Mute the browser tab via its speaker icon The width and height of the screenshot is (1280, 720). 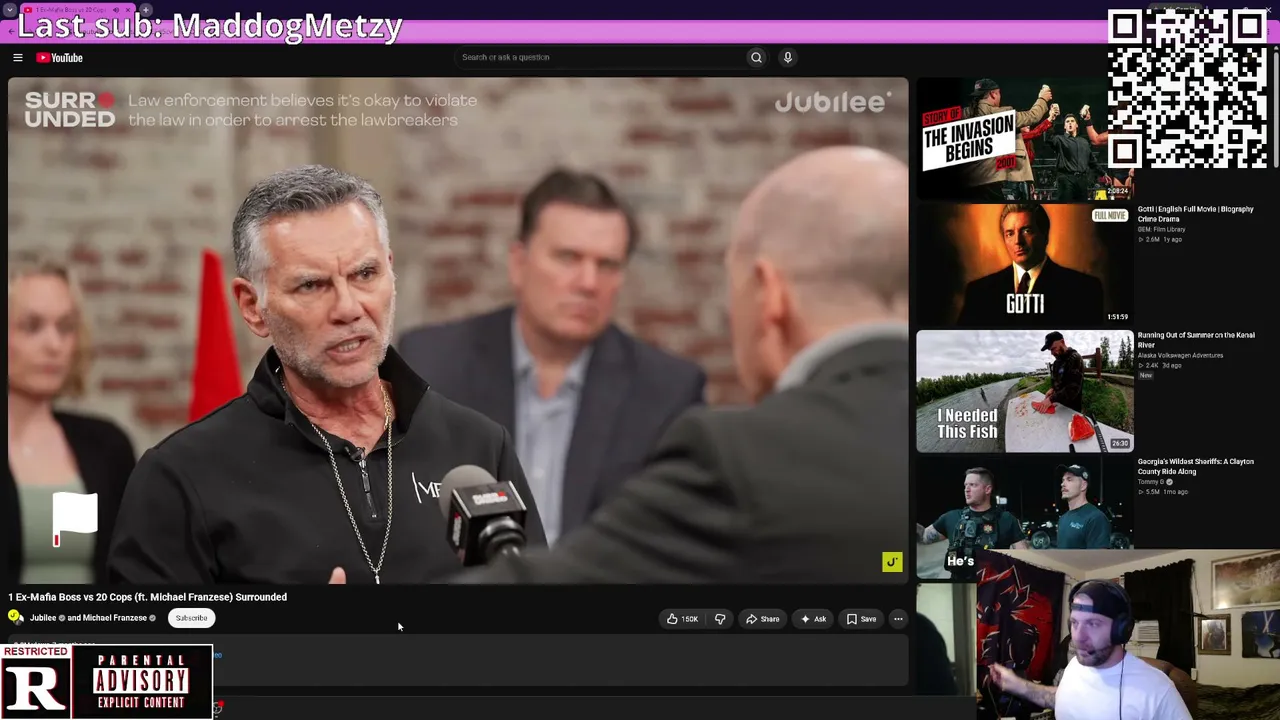115,10
